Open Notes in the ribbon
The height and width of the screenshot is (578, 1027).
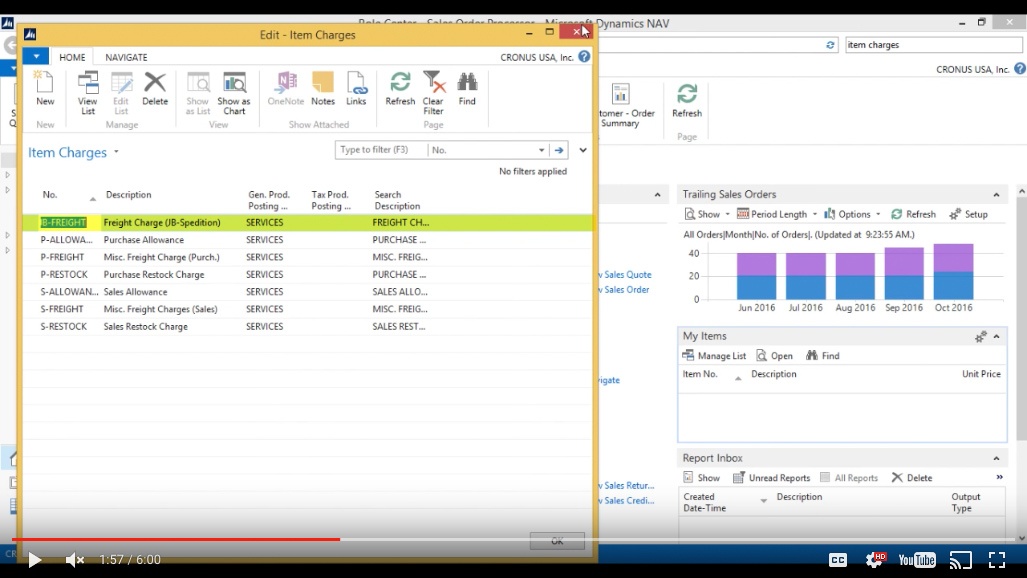click(323, 88)
